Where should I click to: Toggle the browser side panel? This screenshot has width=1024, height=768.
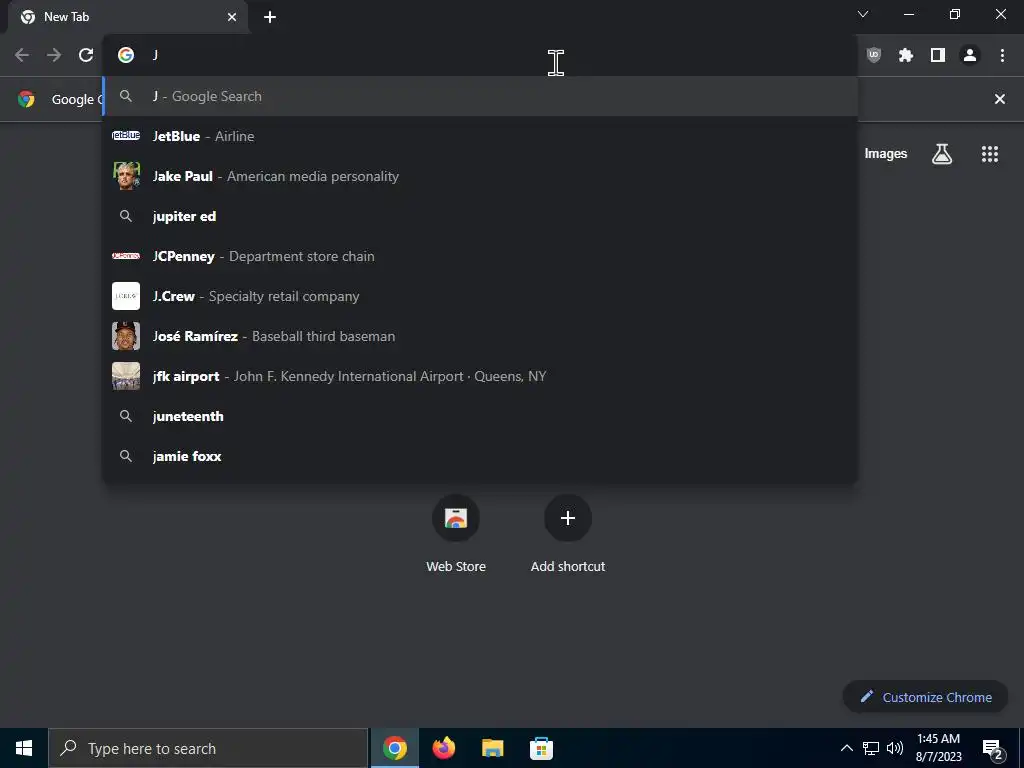tap(938, 56)
